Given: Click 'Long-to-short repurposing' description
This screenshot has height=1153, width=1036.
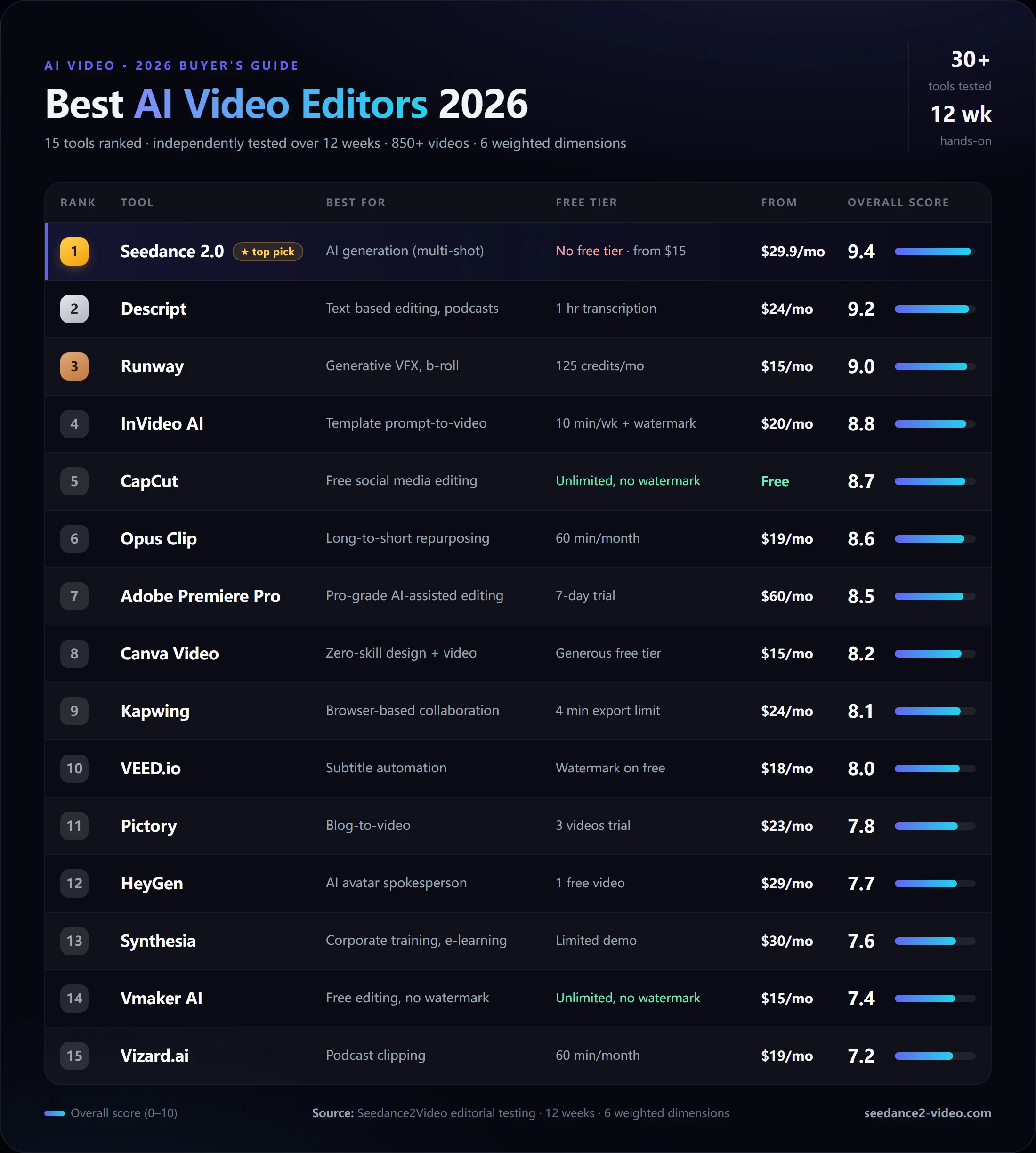Looking at the screenshot, I should (407, 539).
